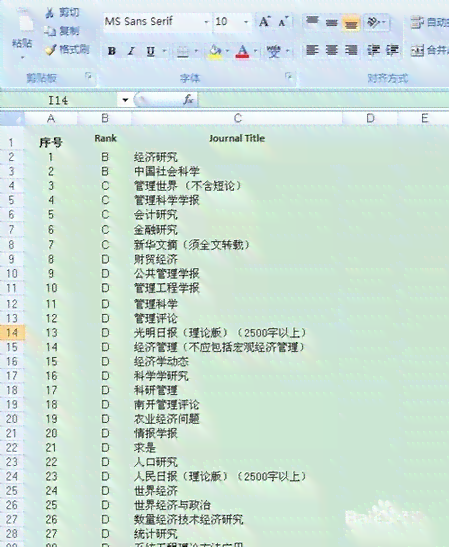Toggle underline formatting
The height and width of the screenshot is (548, 449).
(x=151, y=51)
